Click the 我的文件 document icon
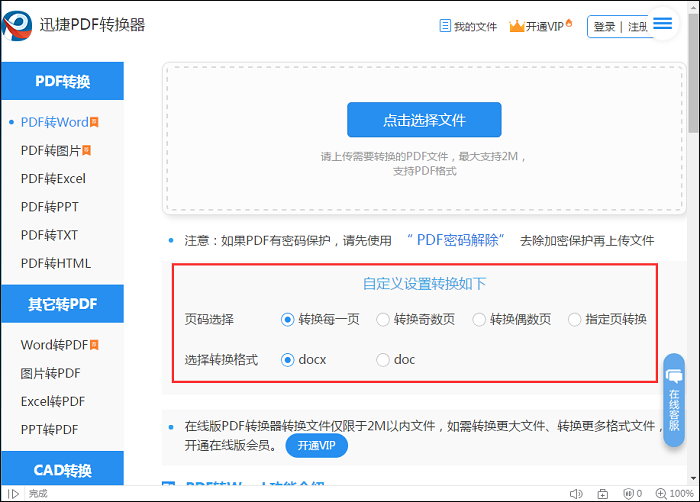This screenshot has height=502, width=700. (x=446, y=27)
